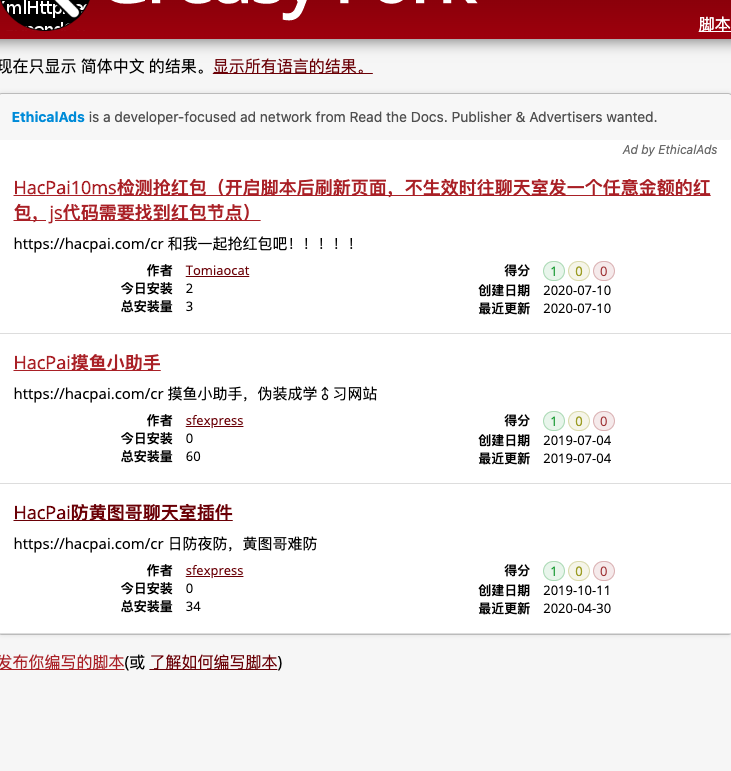Click the yellow rating badge for HacPai防黄图哥聊天室插件
The width and height of the screenshot is (731, 771).
(579, 571)
